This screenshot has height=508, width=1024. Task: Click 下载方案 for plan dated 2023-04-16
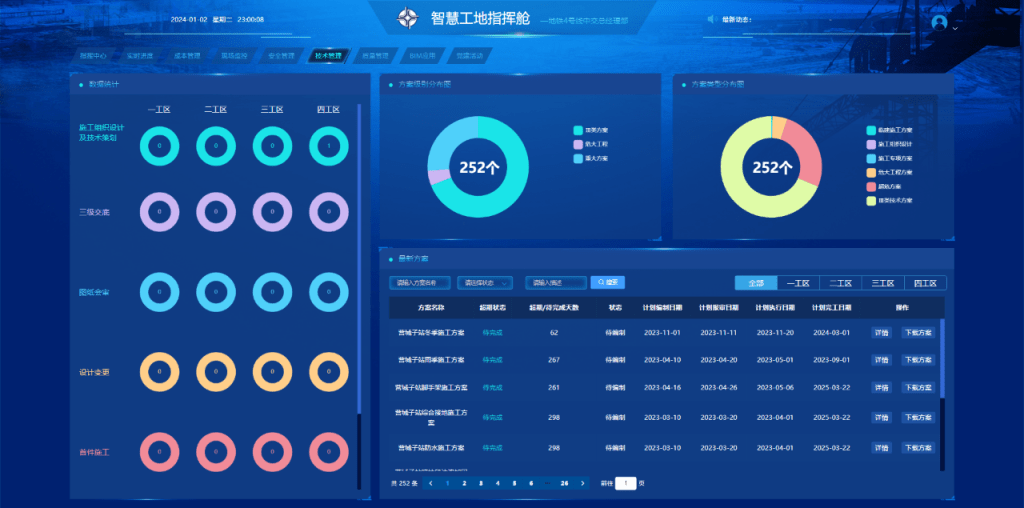point(917,387)
